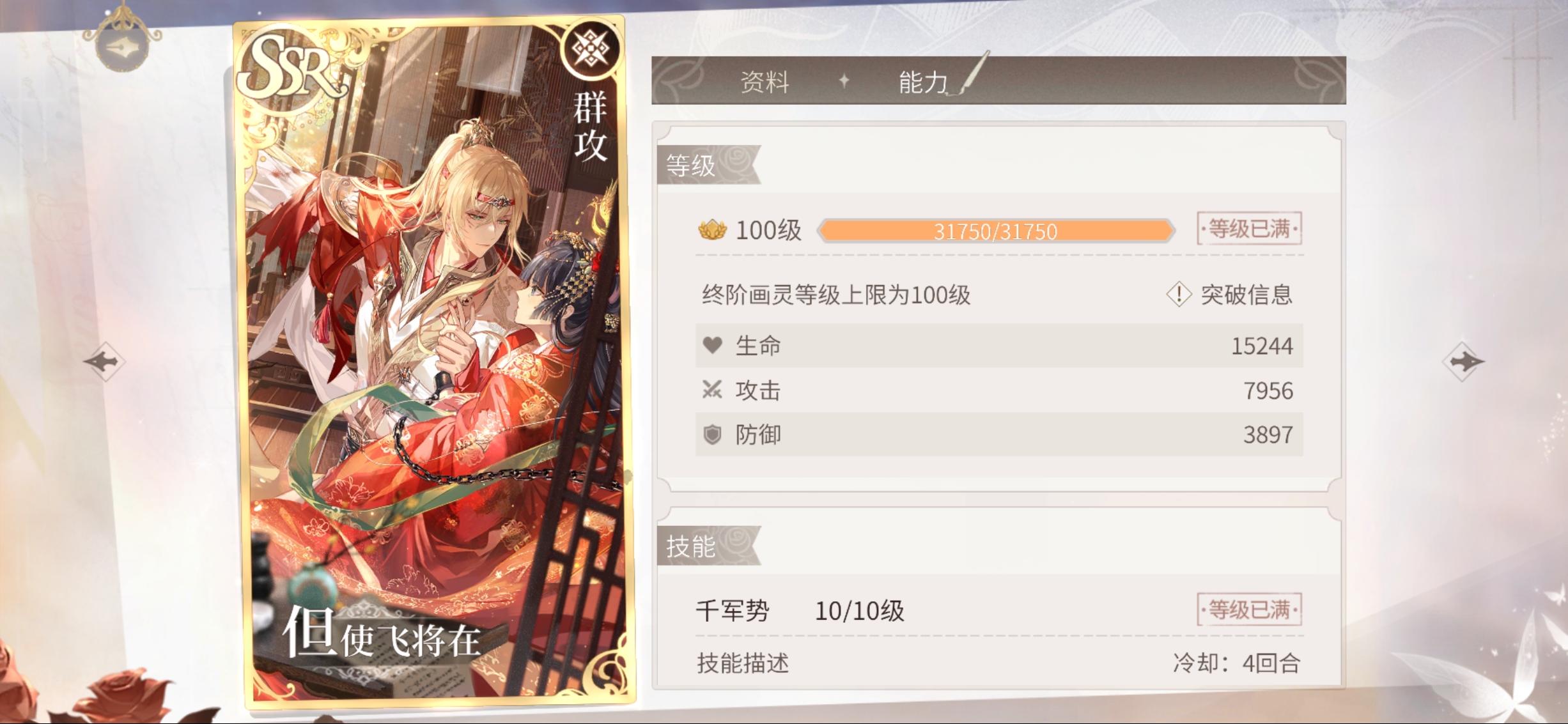The width and height of the screenshot is (1568, 724).
Task: Open the card artwork fullscreen
Action: pyautogui.click(x=435, y=363)
